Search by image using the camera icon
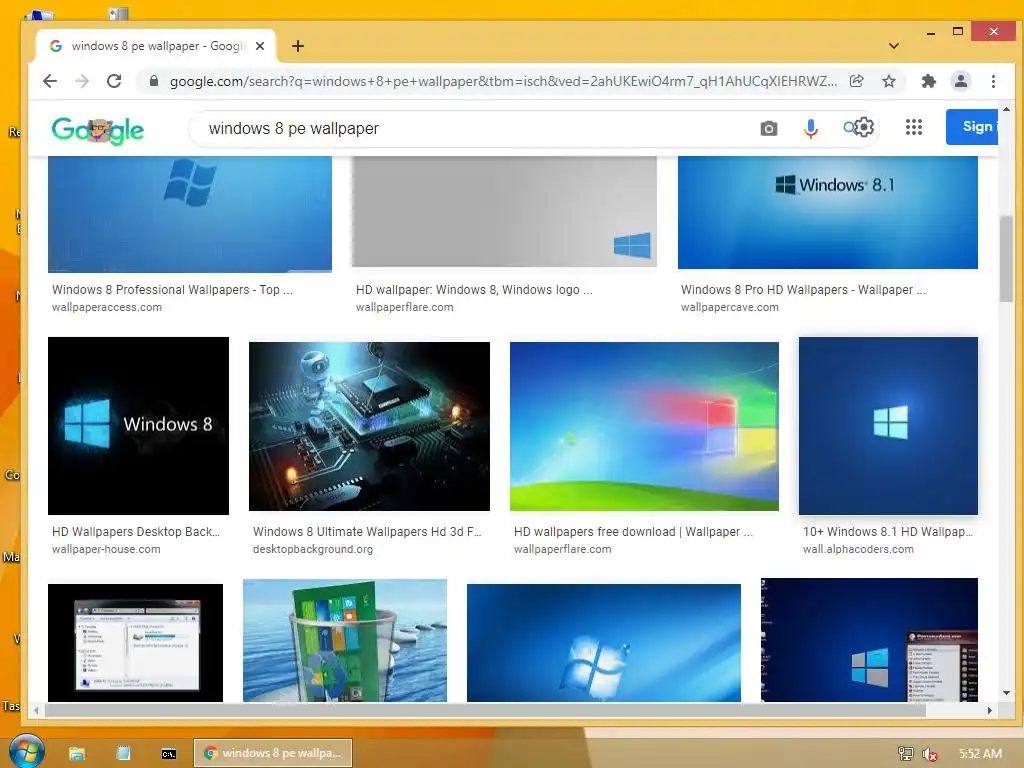Viewport: 1024px width, 768px height. point(769,128)
